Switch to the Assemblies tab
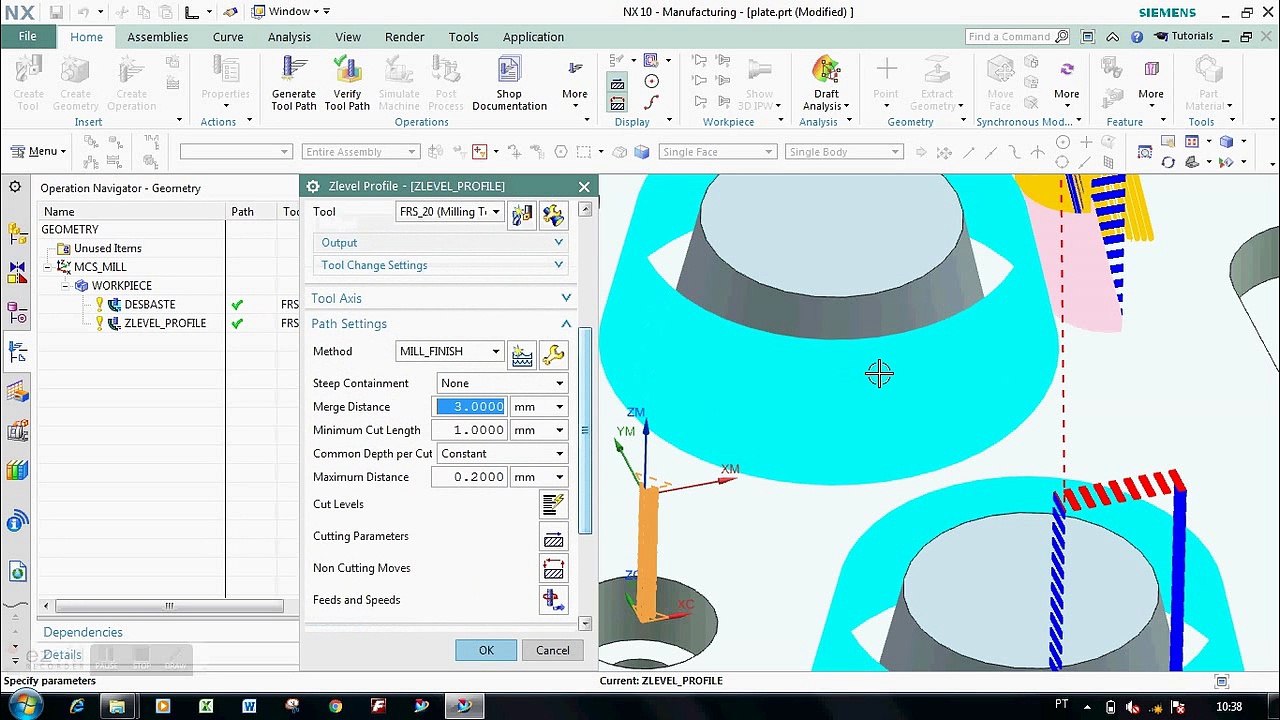This screenshot has height=720, width=1280. point(157,37)
